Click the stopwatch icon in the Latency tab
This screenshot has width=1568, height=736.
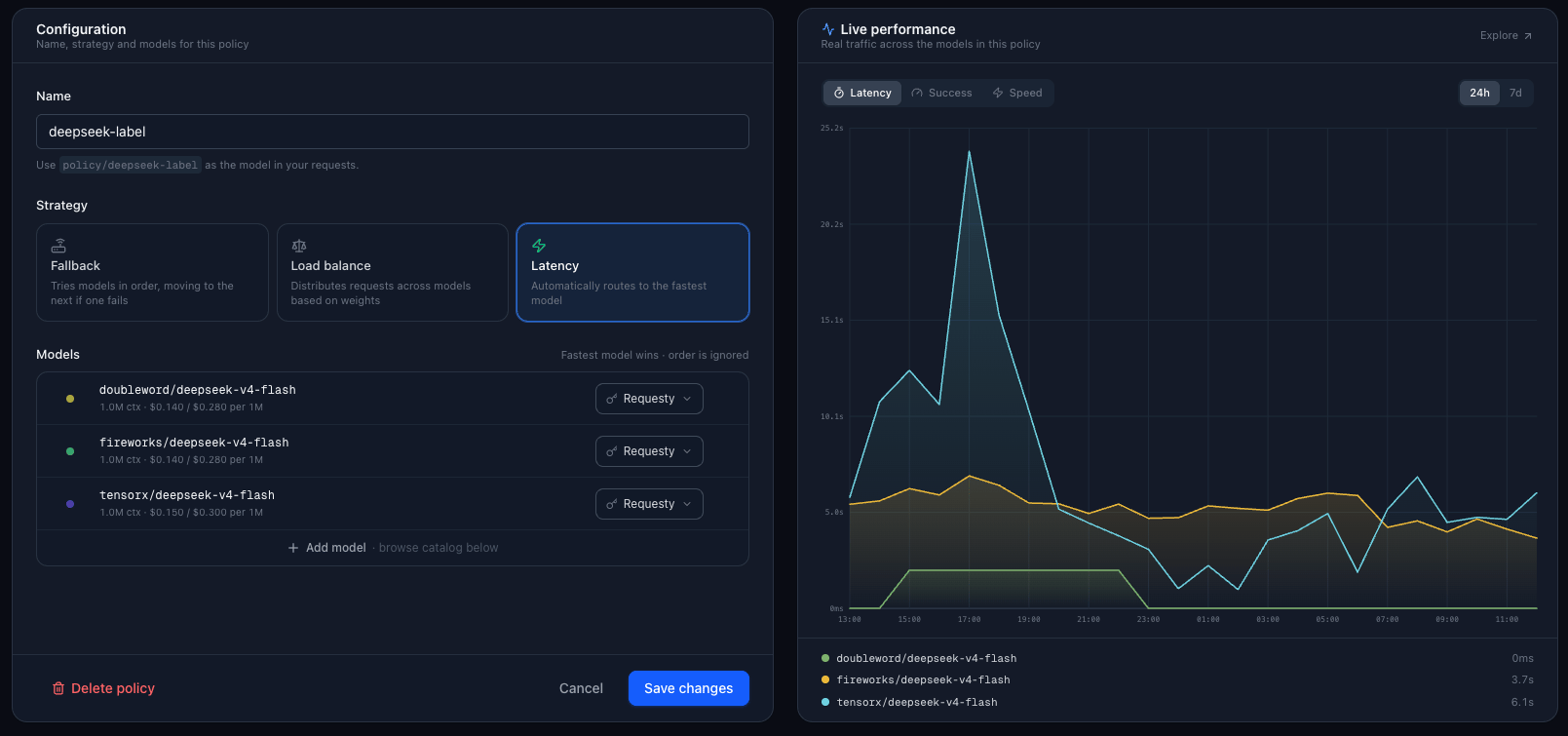click(839, 93)
